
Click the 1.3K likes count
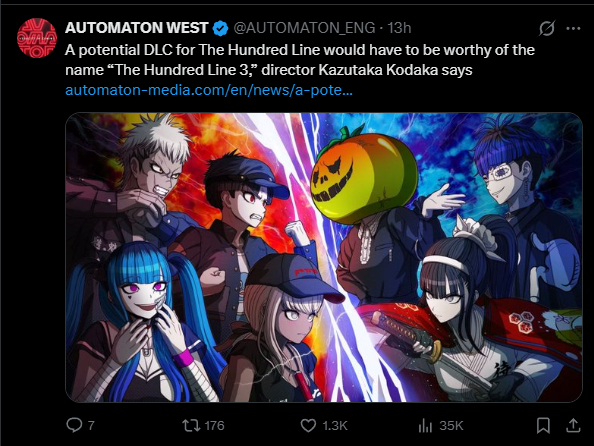335,426
